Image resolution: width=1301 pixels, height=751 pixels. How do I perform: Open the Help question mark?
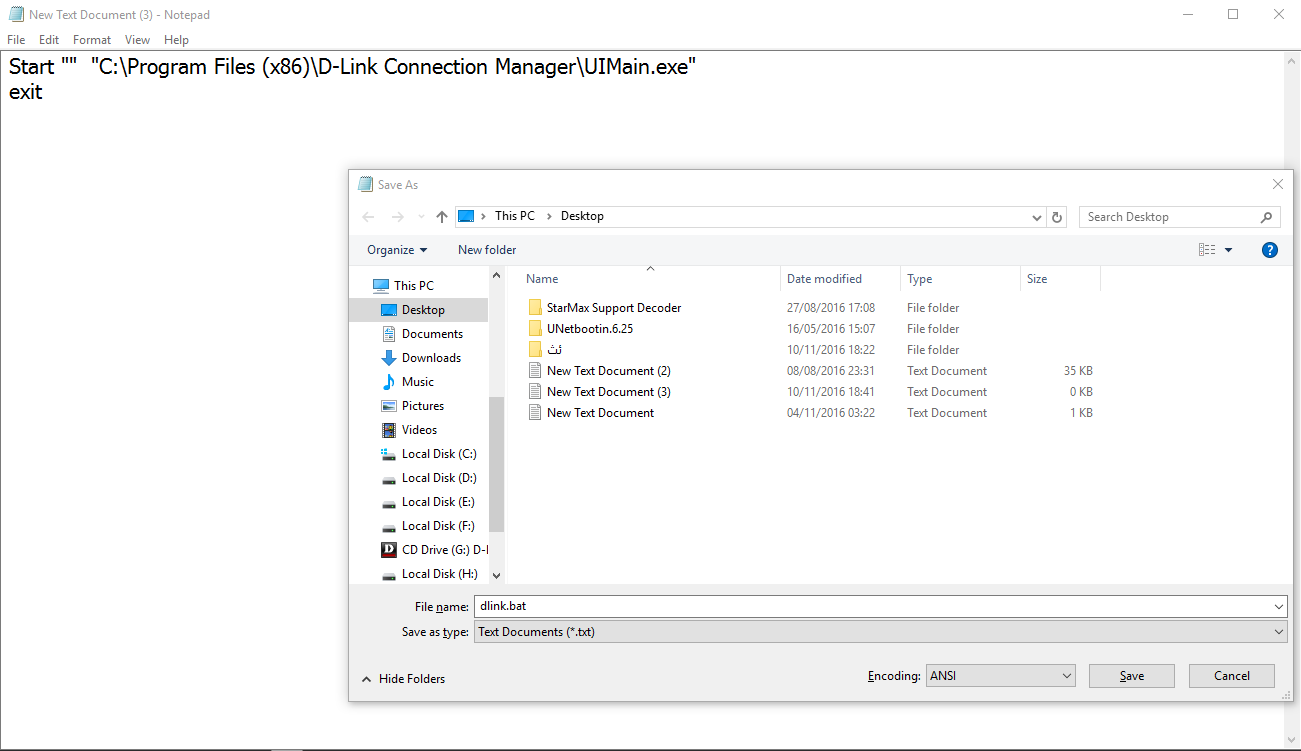[x=1270, y=250]
